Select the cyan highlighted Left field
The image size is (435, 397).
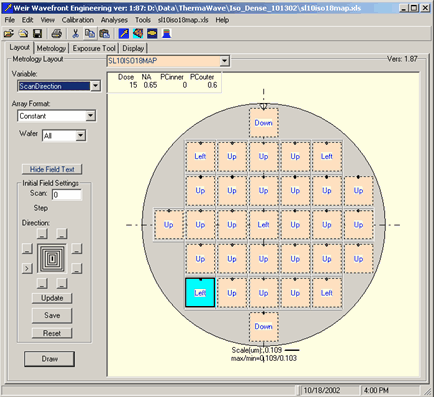200,293
